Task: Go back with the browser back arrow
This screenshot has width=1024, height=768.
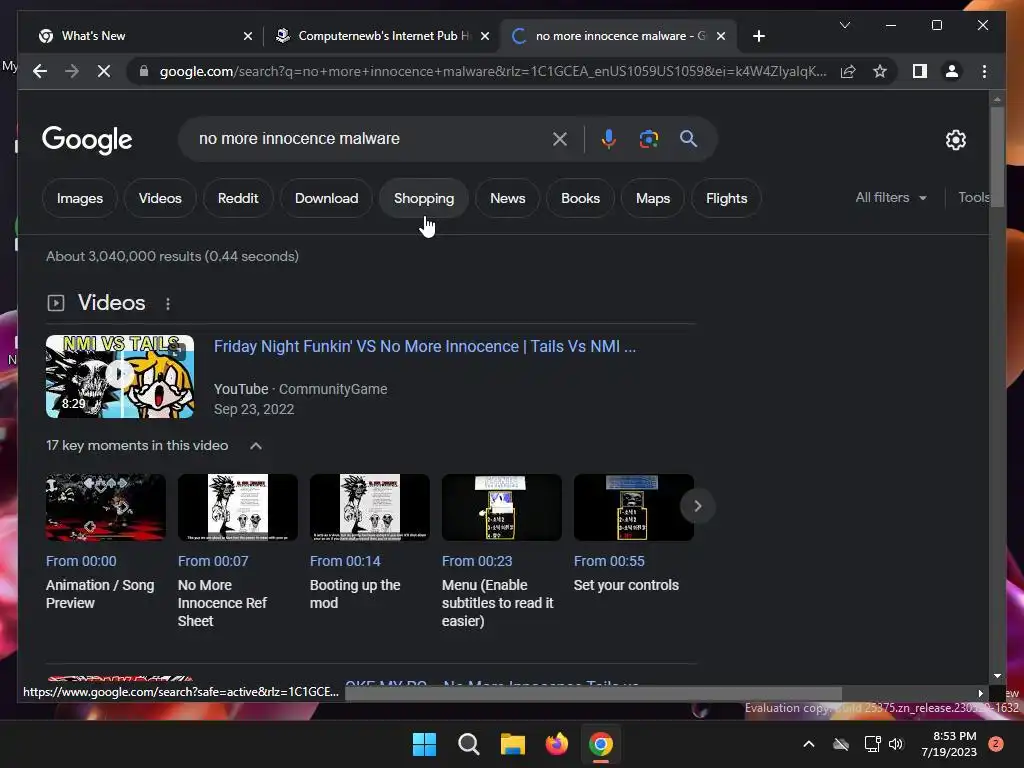Action: pyautogui.click(x=40, y=71)
